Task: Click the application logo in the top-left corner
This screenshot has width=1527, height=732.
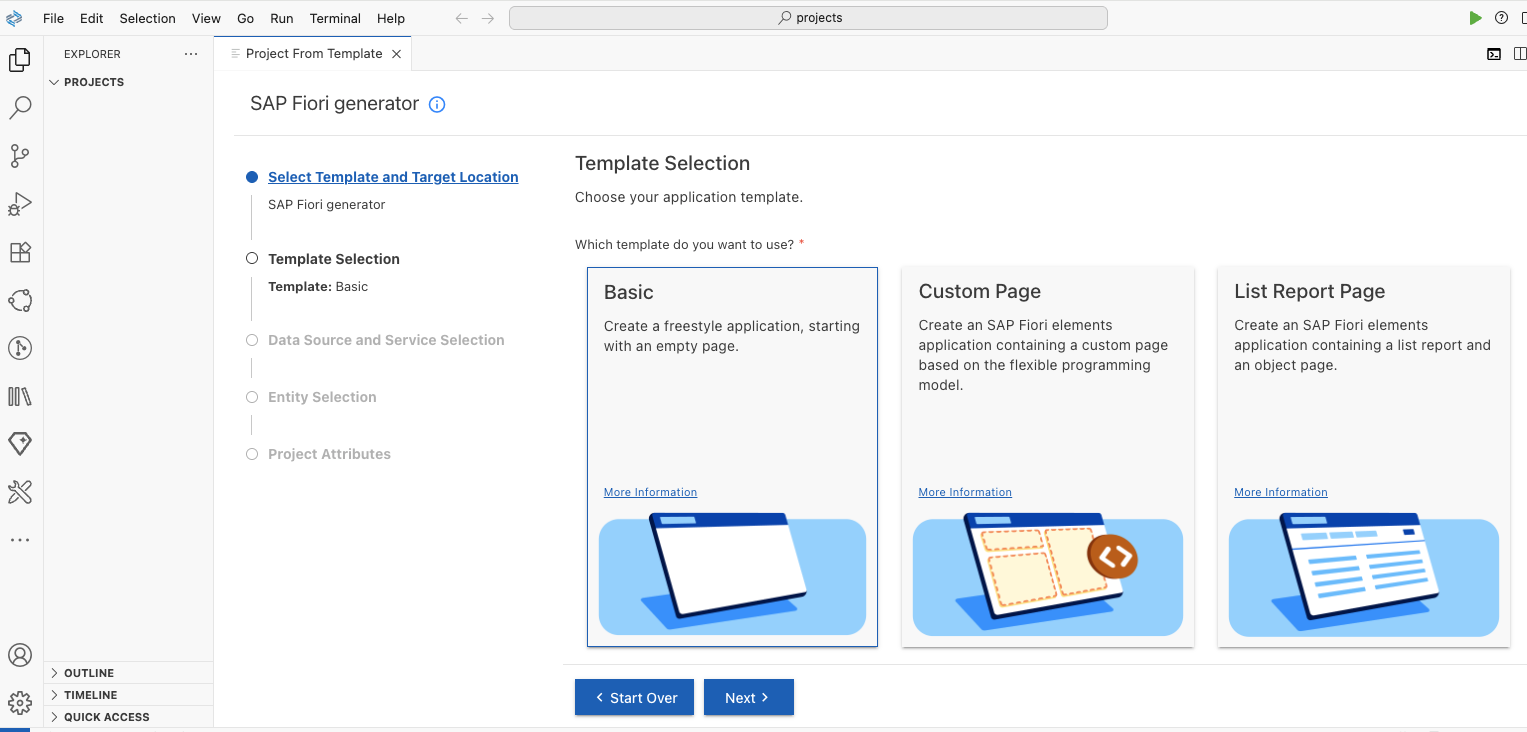Action: click(x=14, y=18)
